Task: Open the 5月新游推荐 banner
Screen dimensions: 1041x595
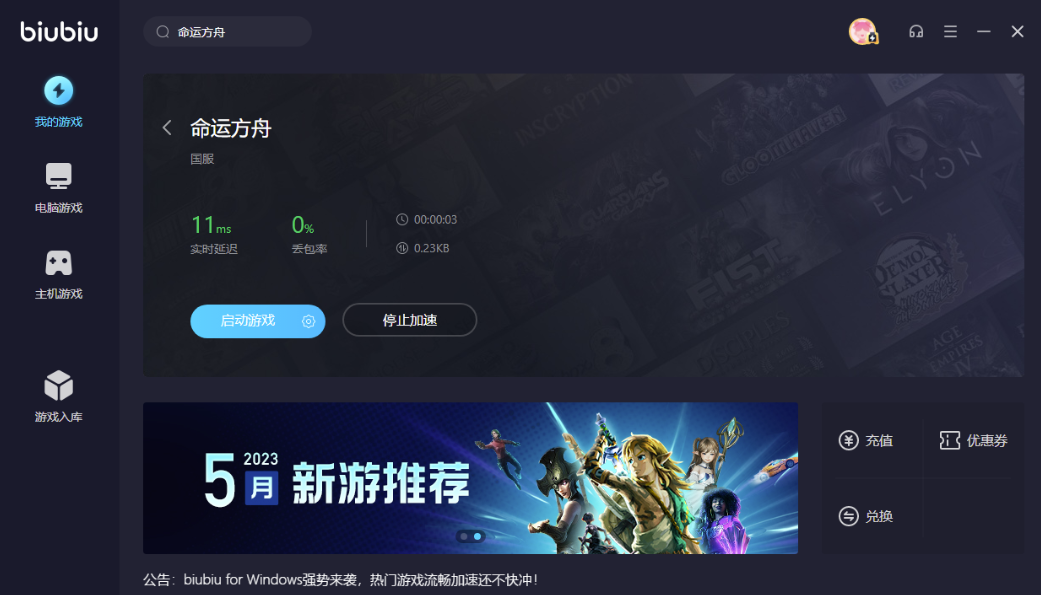Action: (x=470, y=477)
